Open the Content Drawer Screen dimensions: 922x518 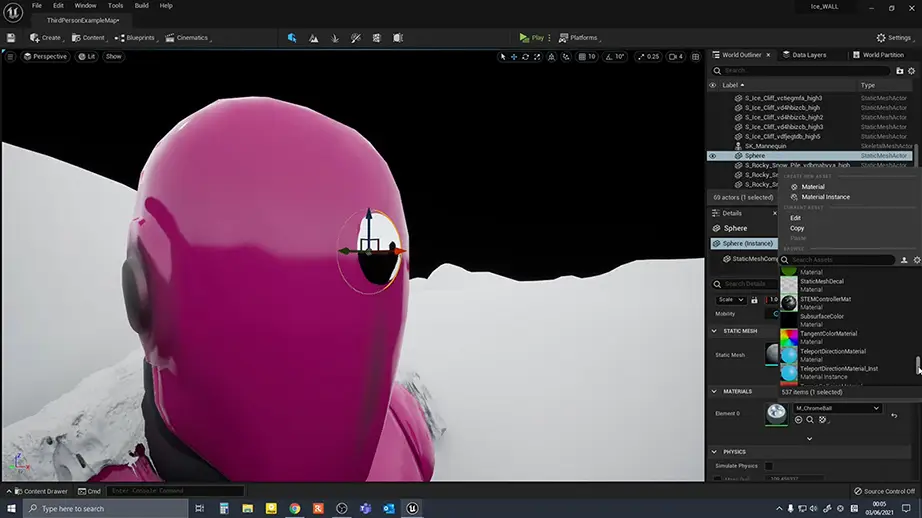[x=40, y=491]
